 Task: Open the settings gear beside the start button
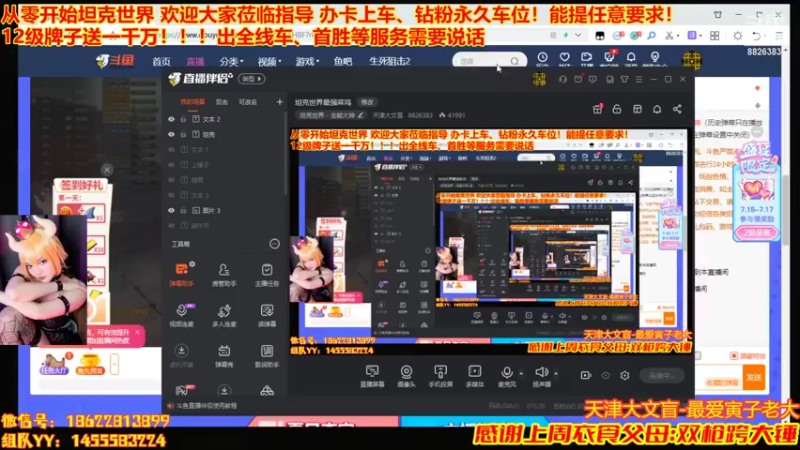pos(624,376)
